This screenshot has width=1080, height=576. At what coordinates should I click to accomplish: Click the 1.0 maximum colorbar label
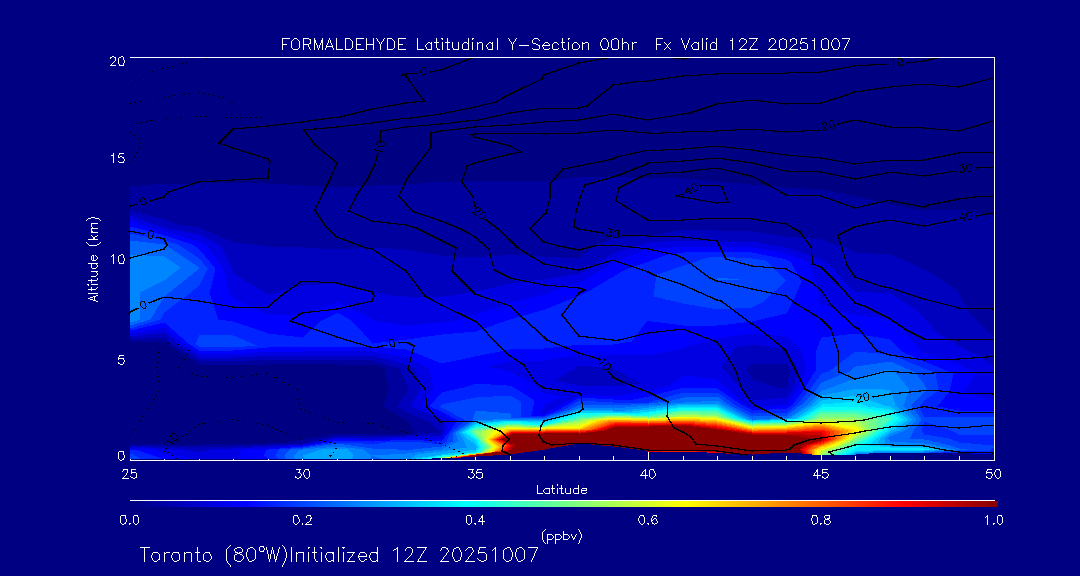click(x=994, y=520)
